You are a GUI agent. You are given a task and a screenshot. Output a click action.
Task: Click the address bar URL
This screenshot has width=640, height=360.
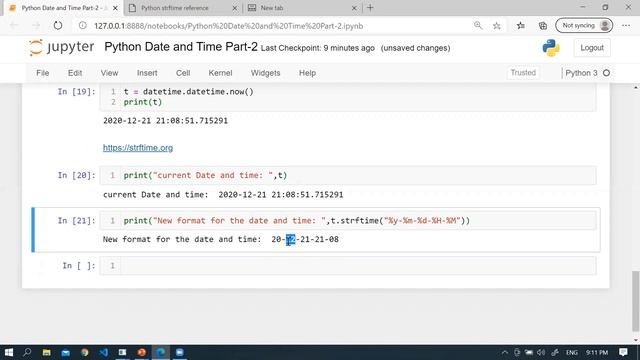coord(229,26)
